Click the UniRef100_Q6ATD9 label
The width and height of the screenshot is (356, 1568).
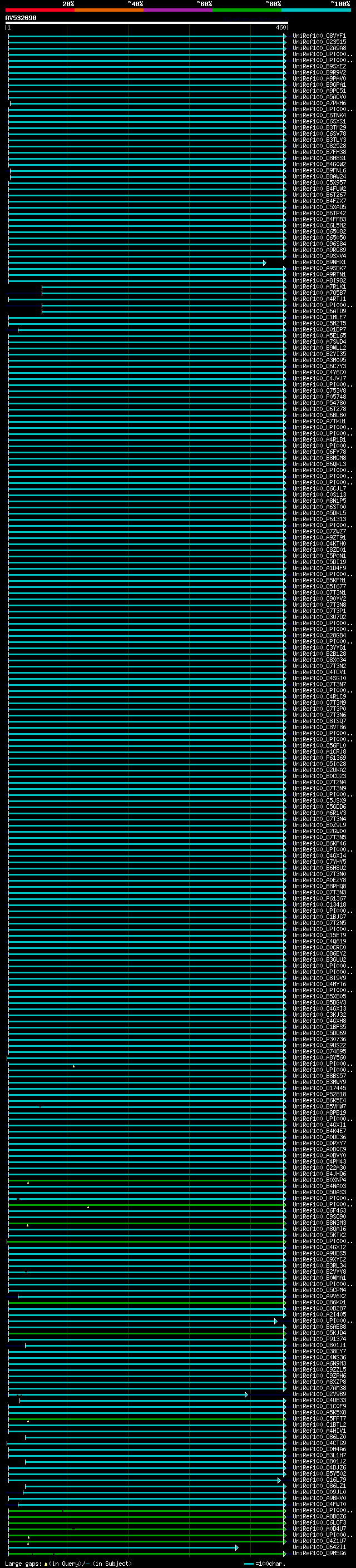click(x=319, y=311)
